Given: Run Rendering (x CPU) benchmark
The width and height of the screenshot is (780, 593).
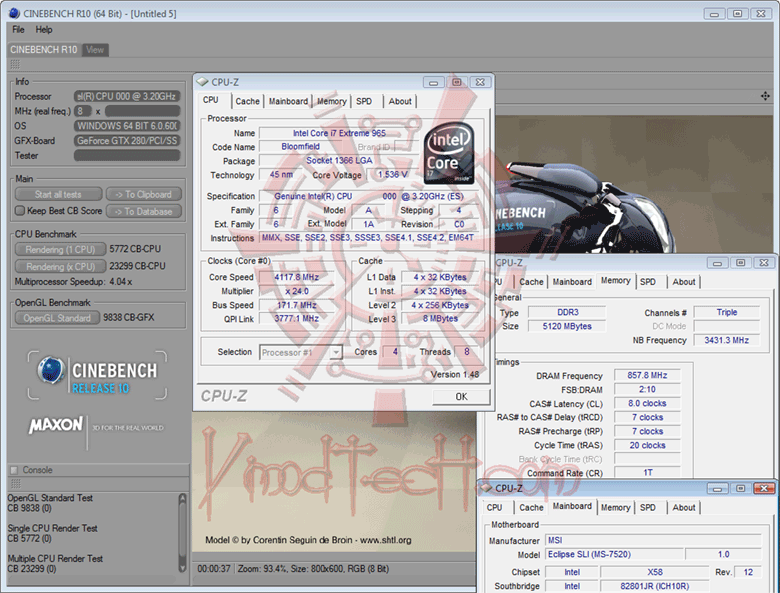Looking at the screenshot, I should [x=60, y=267].
